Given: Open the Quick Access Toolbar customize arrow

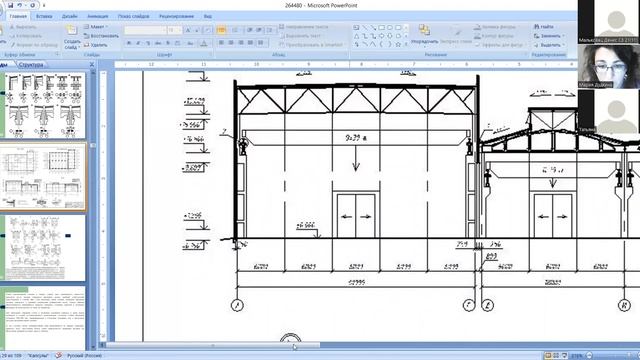Looking at the screenshot, I should [x=44, y=6].
